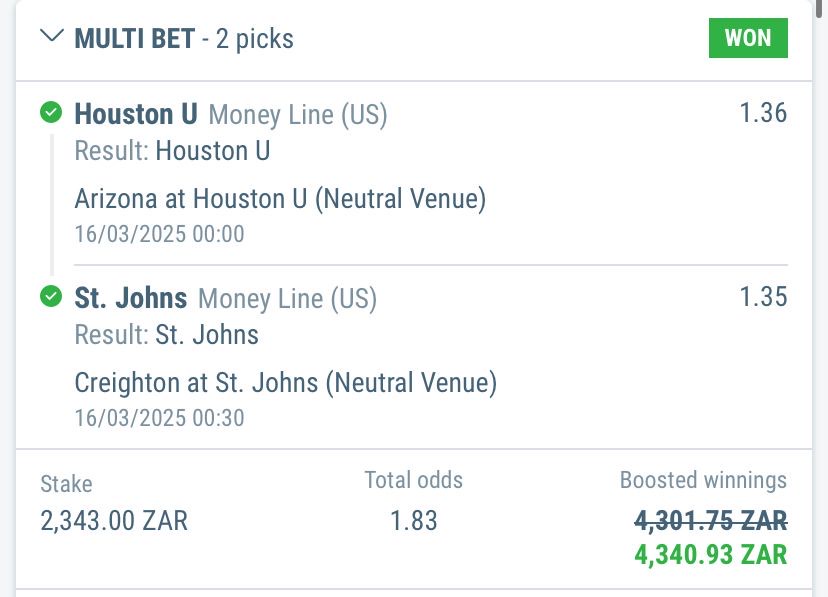Click the 1.35 odds value
Image resolution: width=828 pixels, height=597 pixels.
point(763,297)
